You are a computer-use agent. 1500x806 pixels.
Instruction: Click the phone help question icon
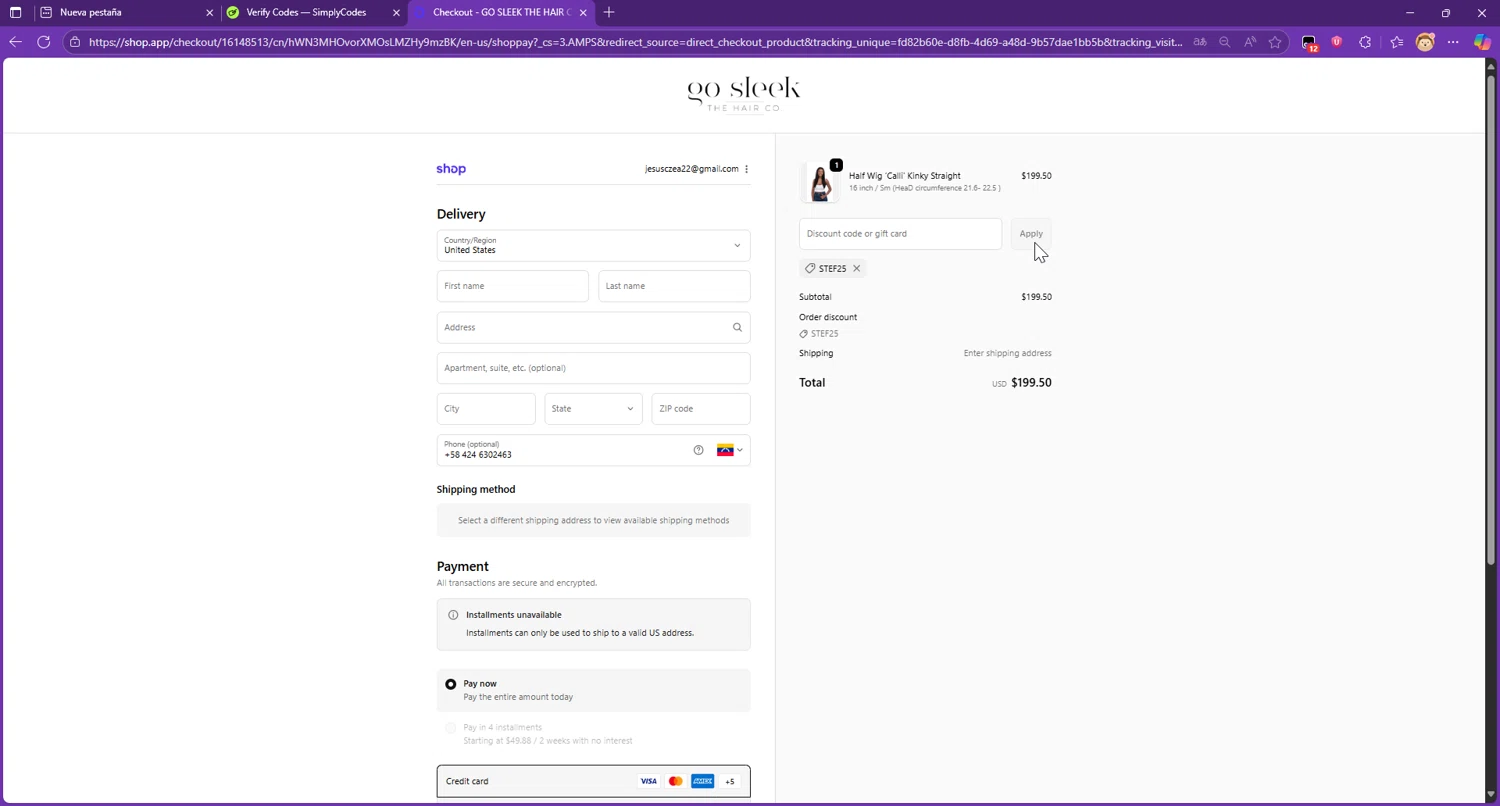pos(698,450)
